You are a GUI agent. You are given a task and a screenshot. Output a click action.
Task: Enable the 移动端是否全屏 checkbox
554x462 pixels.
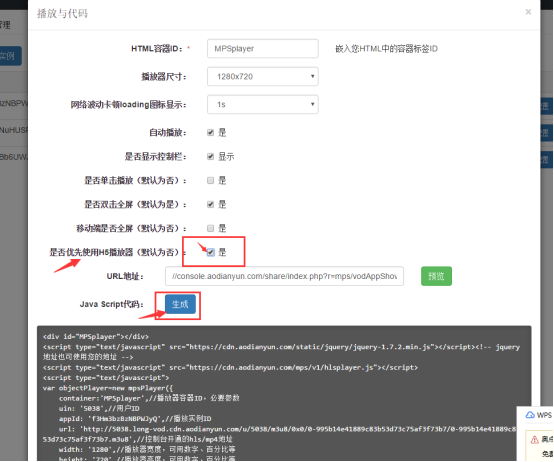[x=211, y=228]
